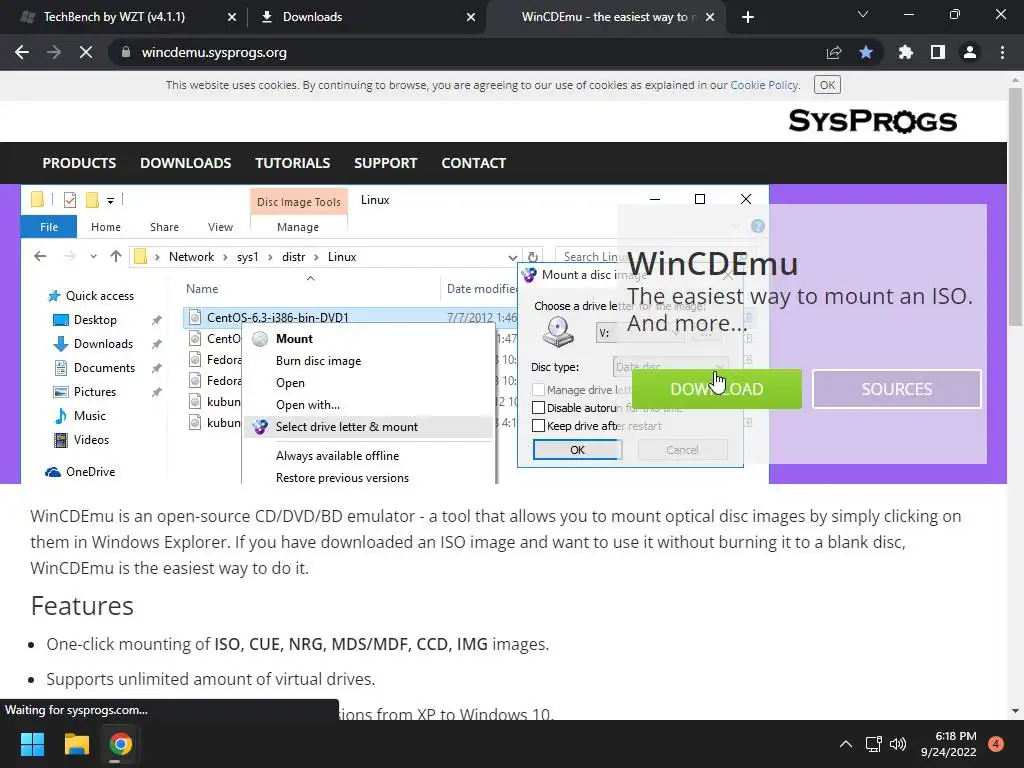Click OK in Mount a disc image dialog
Viewport: 1024px width, 768px height.
coord(577,450)
